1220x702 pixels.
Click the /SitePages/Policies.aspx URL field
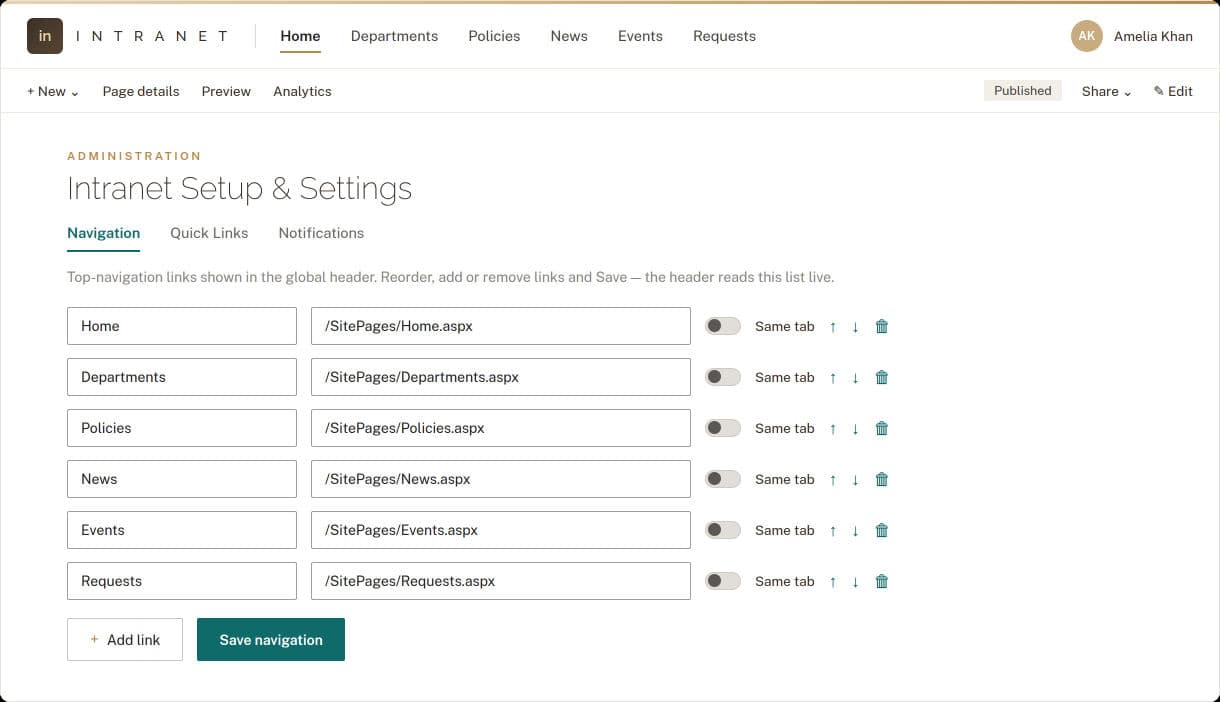(x=501, y=428)
